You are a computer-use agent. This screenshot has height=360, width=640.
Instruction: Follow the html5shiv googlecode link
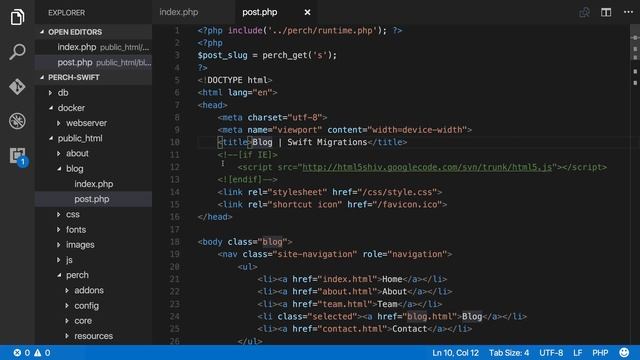[427, 167]
